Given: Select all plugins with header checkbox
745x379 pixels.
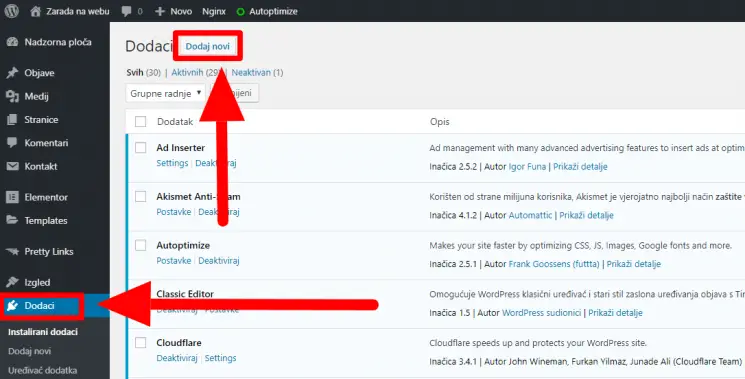Looking at the screenshot, I should (x=141, y=122).
